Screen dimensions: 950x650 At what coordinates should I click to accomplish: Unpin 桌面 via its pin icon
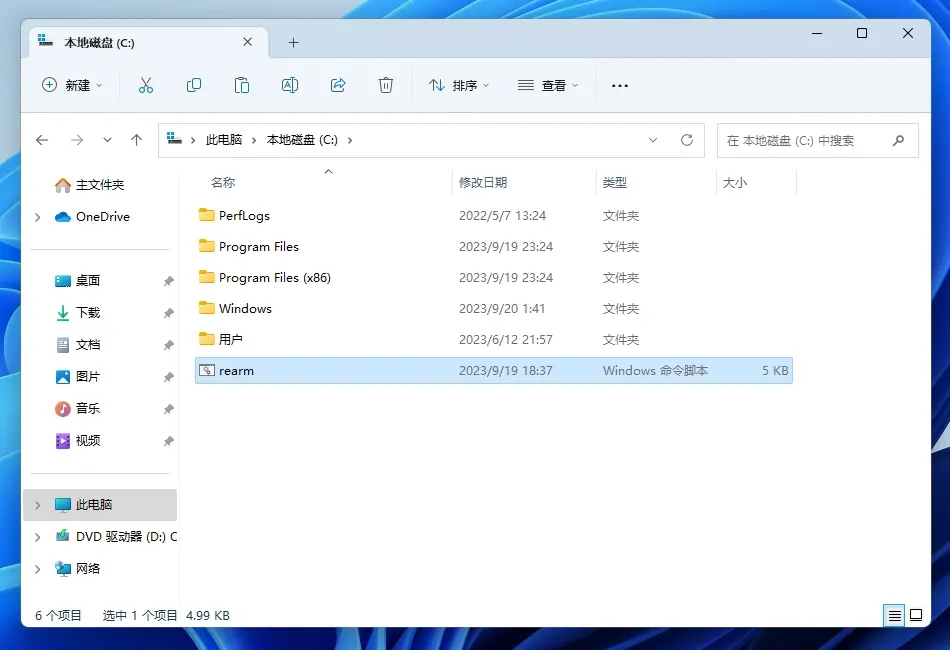tap(168, 281)
